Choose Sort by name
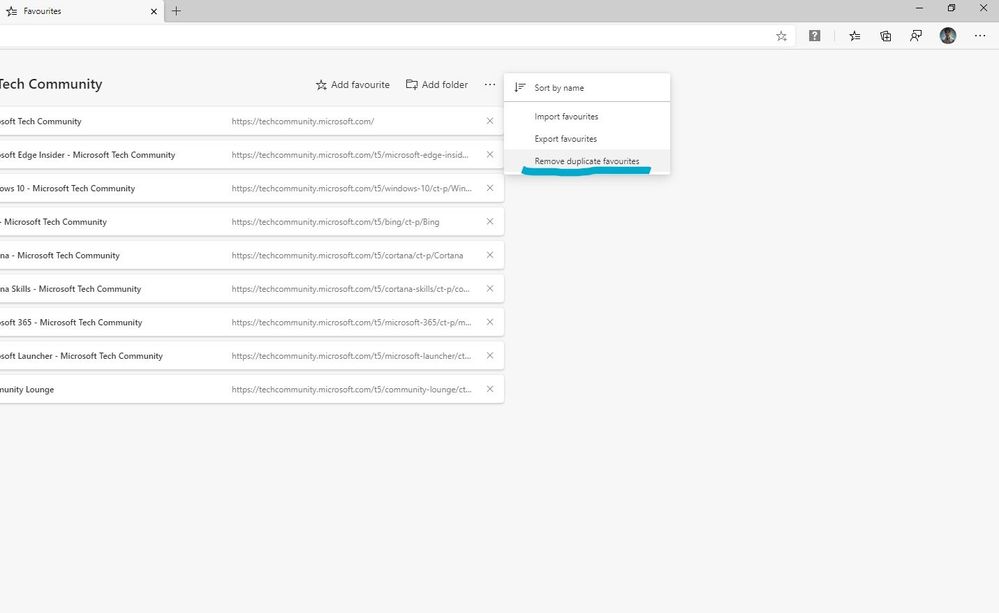The image size is (999, 613). 587,88
